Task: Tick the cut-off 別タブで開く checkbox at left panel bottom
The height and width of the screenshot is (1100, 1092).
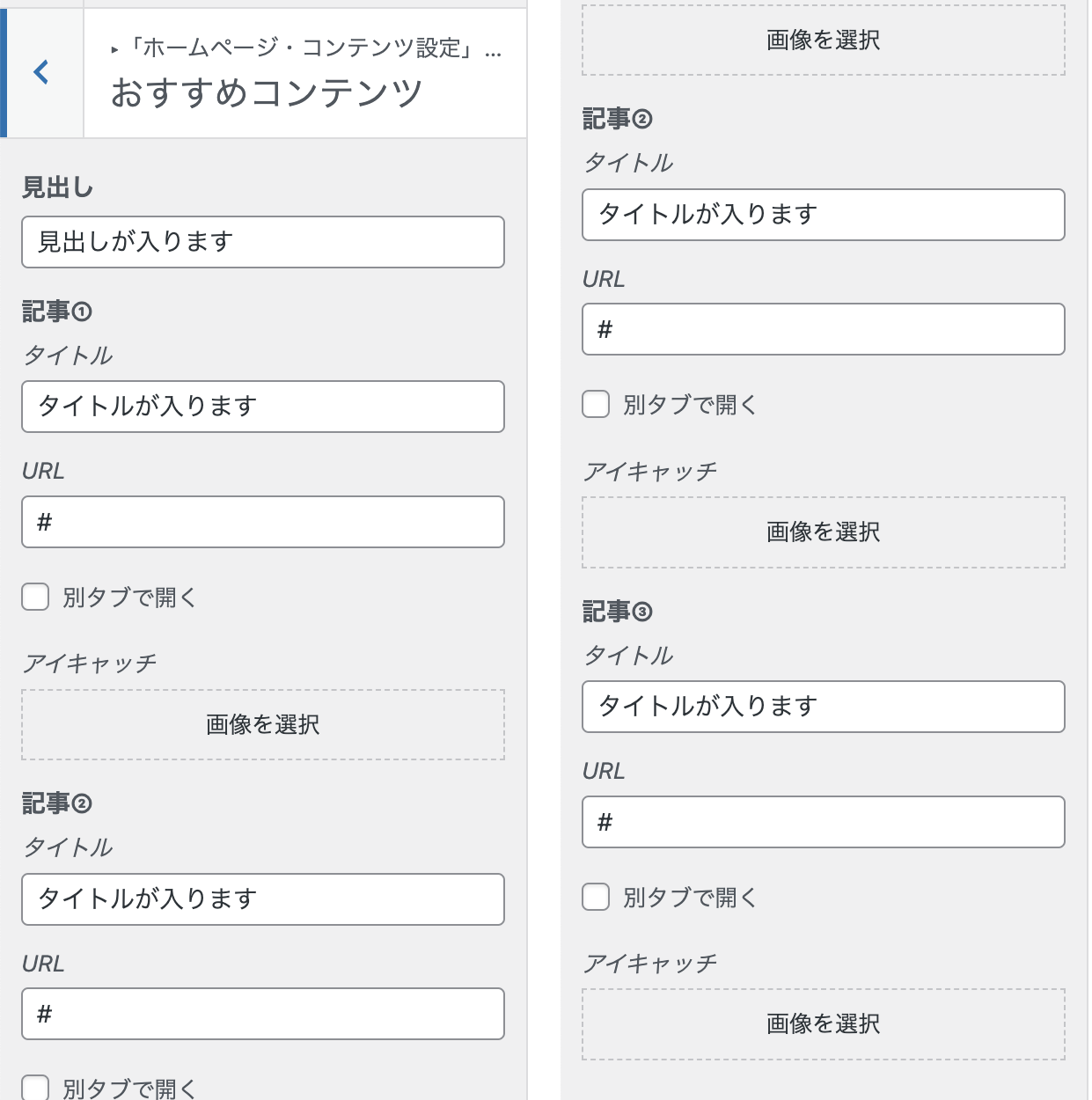Action: (35, 1088)
